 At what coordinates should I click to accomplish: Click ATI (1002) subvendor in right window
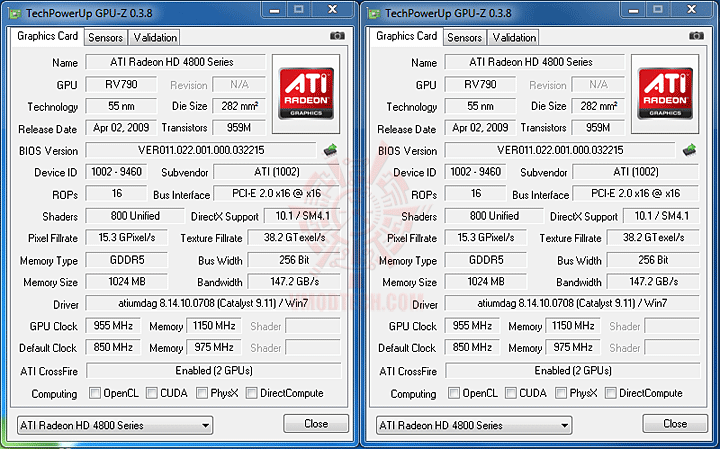(636, 172)
